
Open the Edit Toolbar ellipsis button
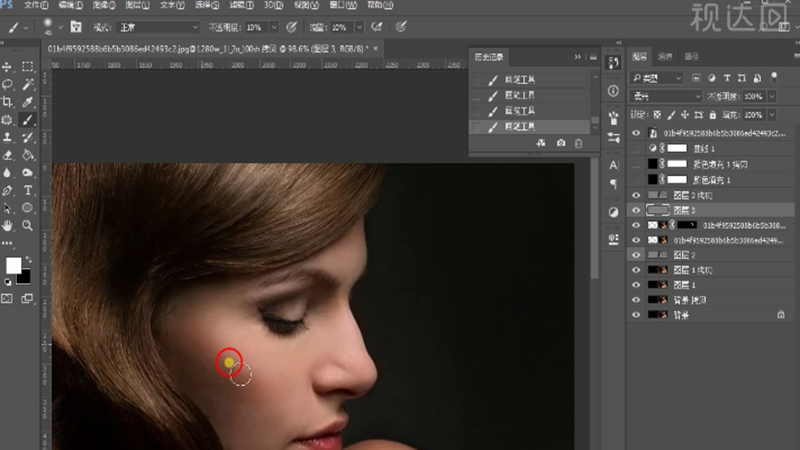click(7, 243)
